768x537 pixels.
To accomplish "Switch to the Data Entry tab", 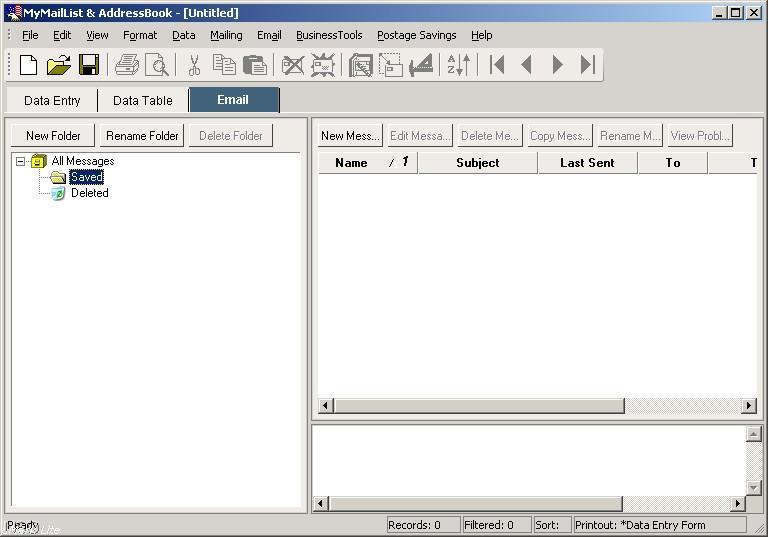I will [x=52, y=100].
